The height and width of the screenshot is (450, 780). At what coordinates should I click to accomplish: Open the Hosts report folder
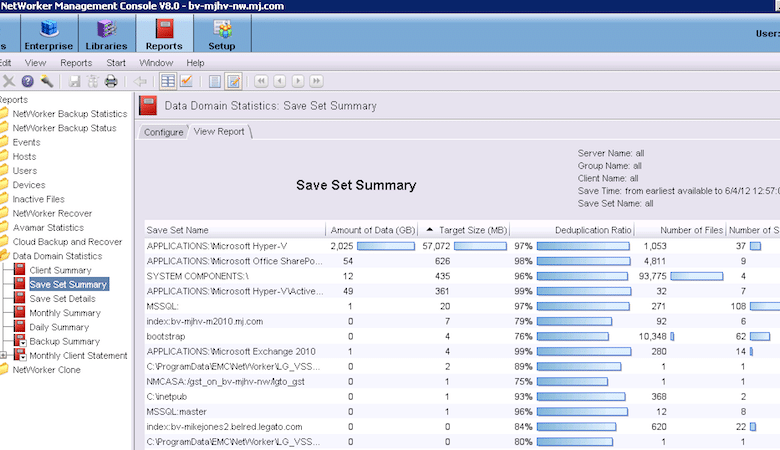pos(24,157)
